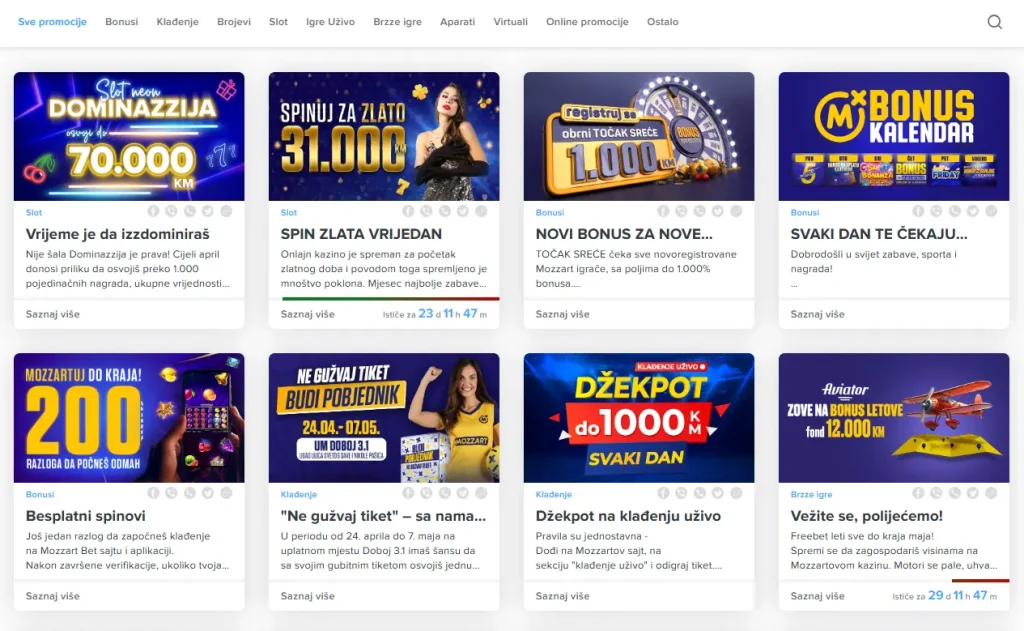This screenshot has width=1024, height=631.
Task: Select the 'Brze igre' tab
Action: point(398,22)
